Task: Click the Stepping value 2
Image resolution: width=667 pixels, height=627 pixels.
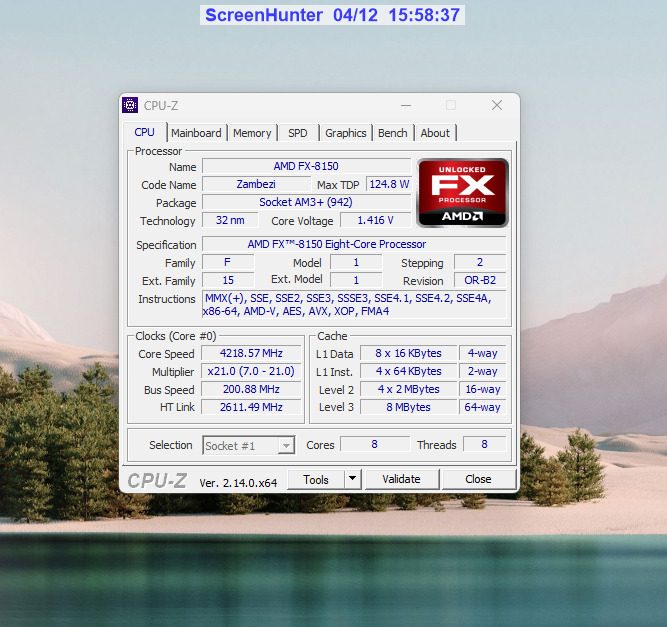Action: coord(480,262)
